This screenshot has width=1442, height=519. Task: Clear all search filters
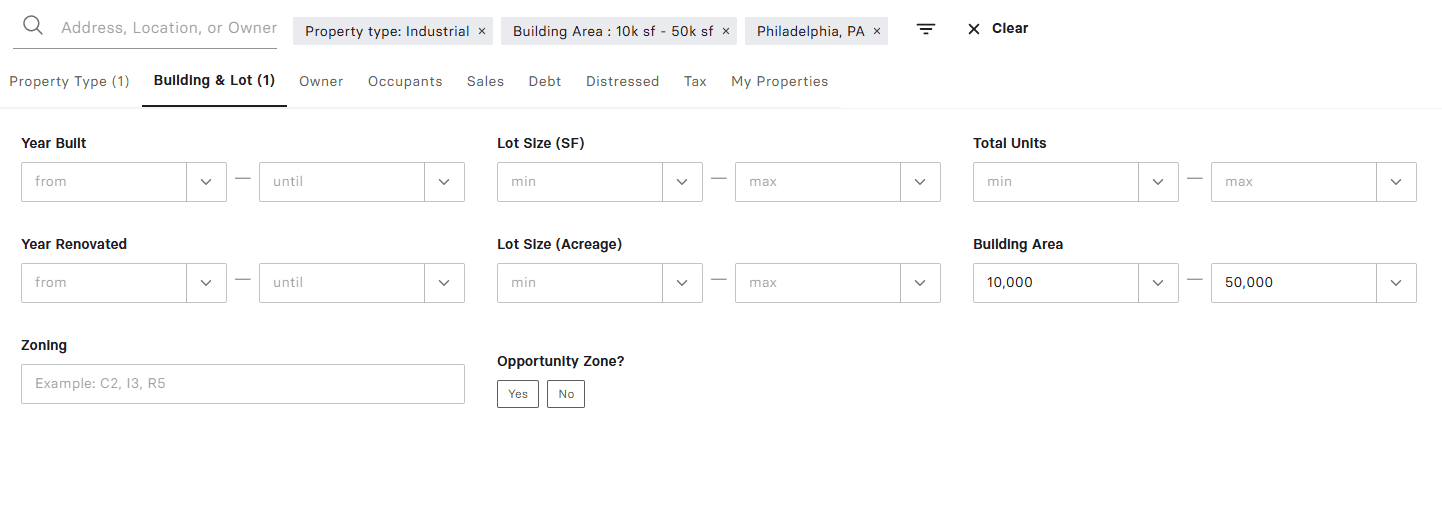(998, 29)
